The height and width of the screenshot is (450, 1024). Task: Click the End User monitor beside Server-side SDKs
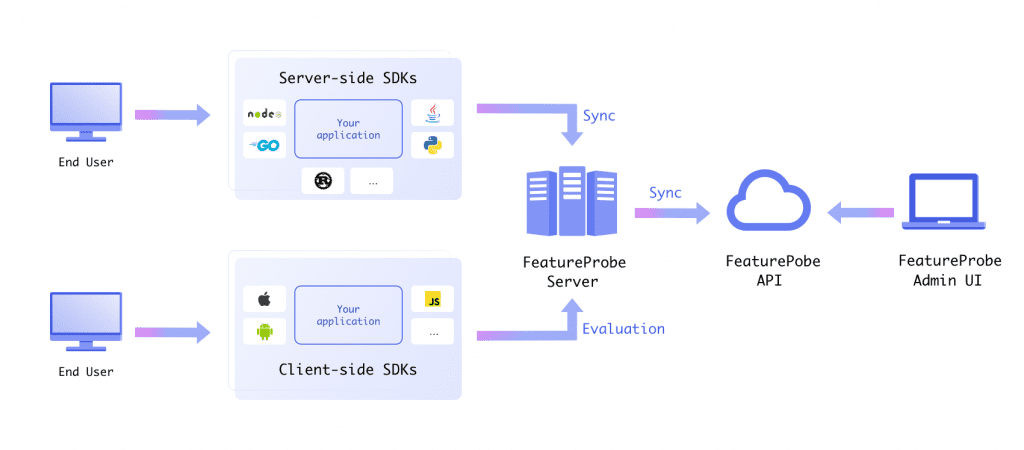(86, 112)
